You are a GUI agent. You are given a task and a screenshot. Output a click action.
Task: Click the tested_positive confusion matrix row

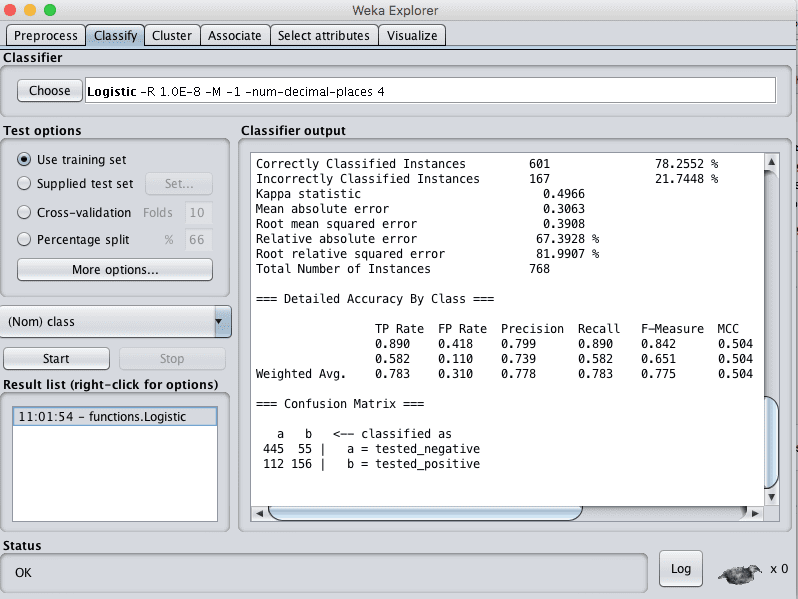372,464
